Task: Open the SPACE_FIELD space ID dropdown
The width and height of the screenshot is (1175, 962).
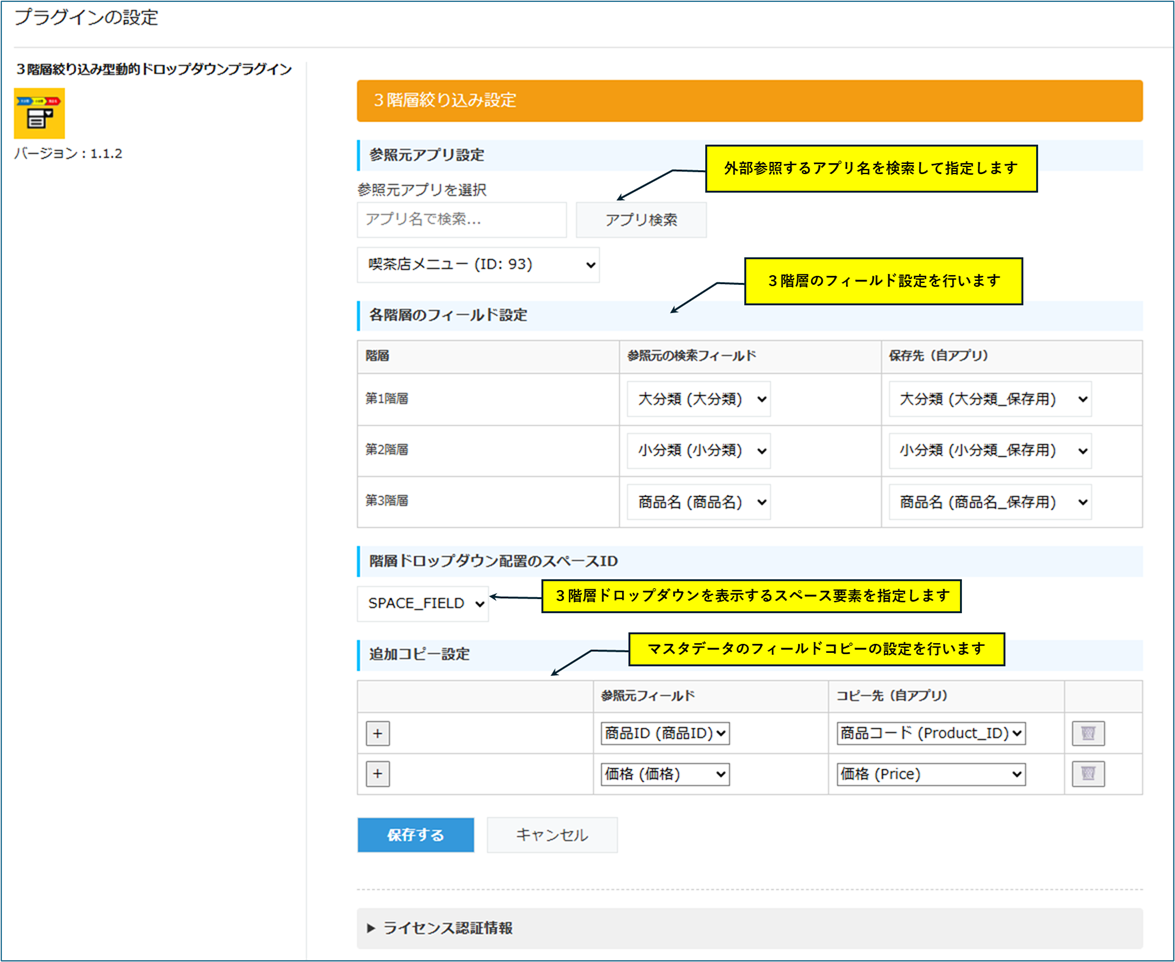Action: [x=423, y=603]
